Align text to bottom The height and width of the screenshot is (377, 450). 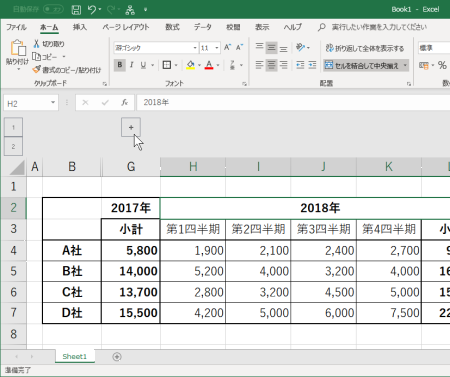[283, 48]
